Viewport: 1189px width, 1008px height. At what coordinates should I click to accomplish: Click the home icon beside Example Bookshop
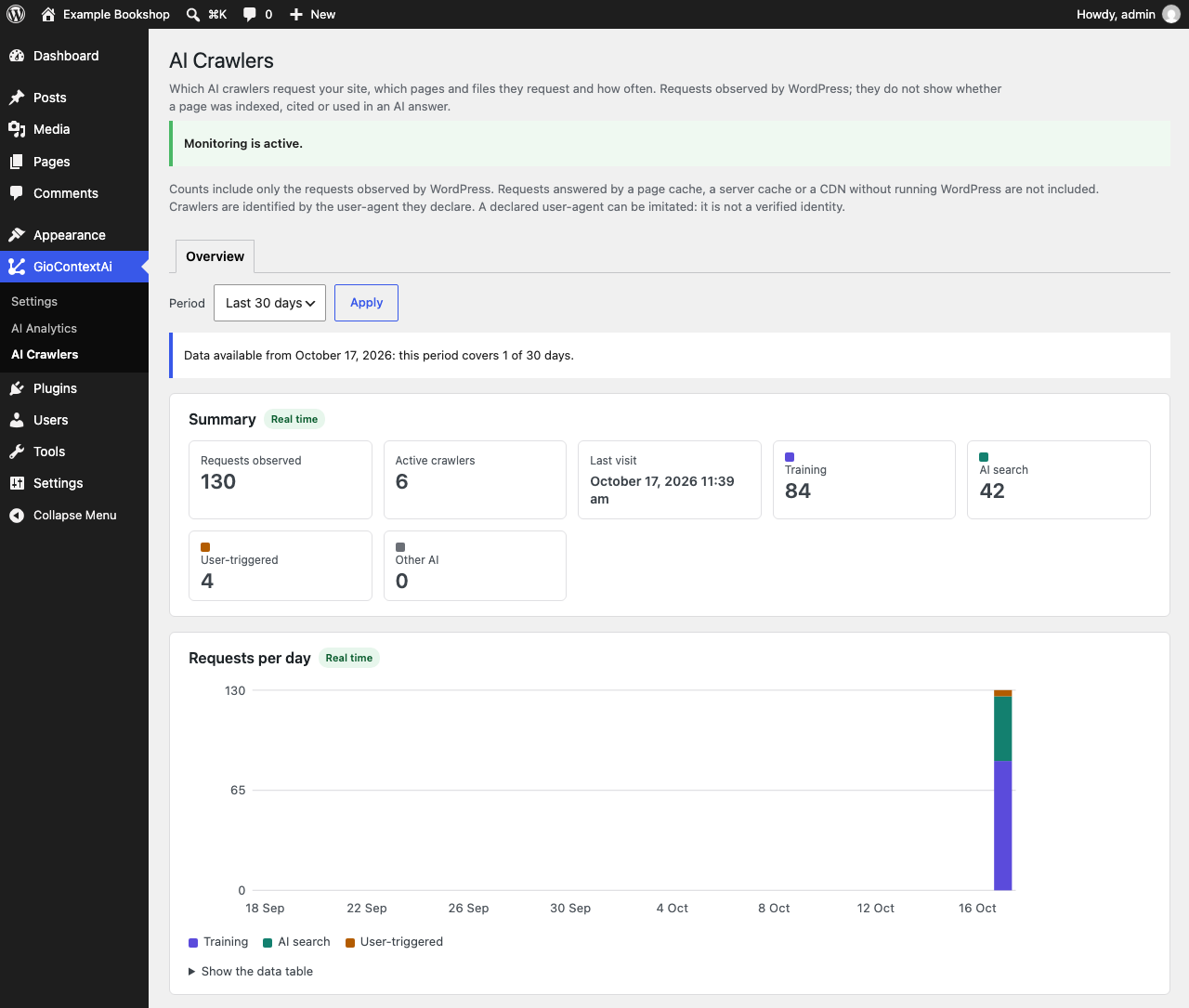48,14
